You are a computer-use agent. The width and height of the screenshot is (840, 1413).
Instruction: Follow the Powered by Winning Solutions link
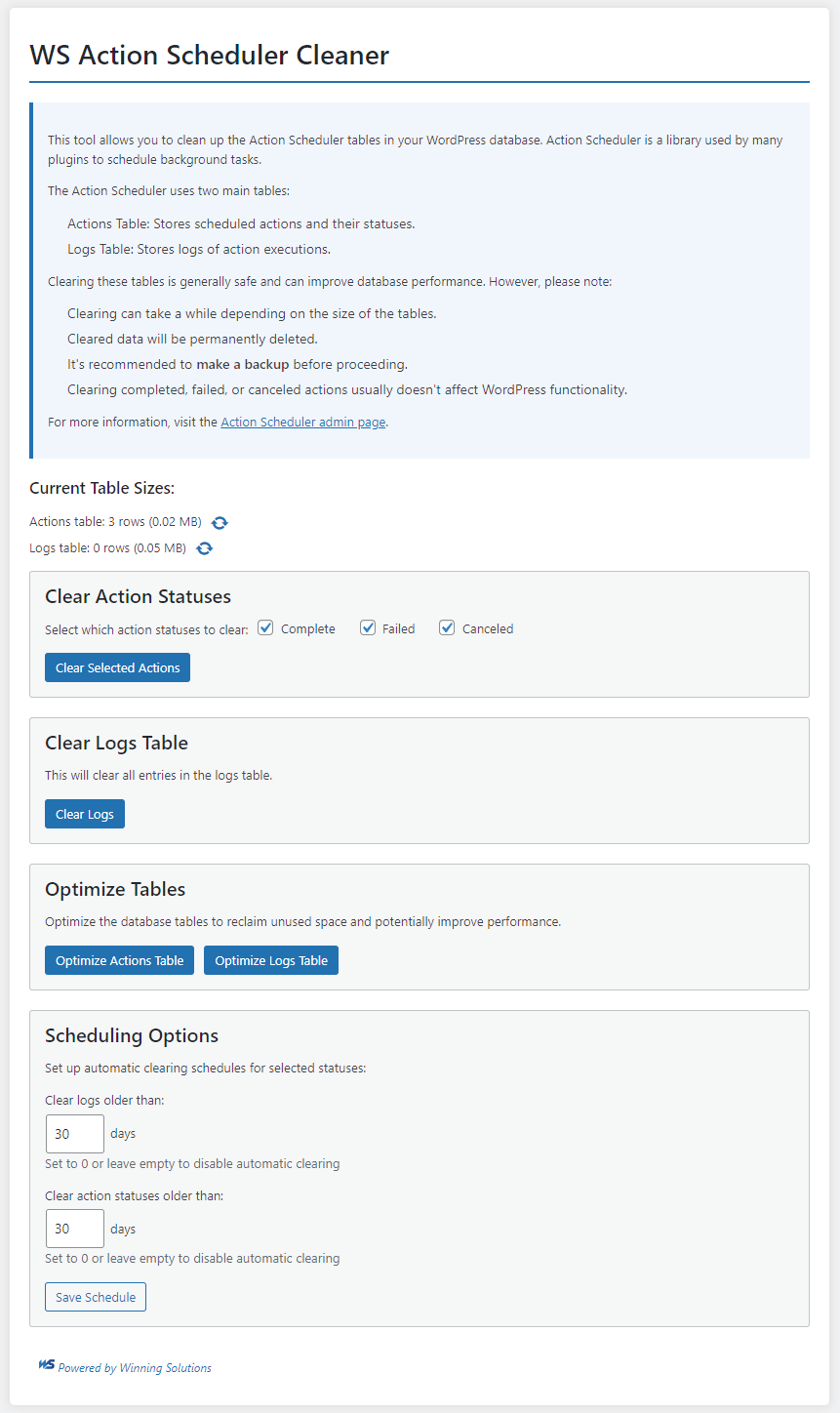tap(135, 1368)
